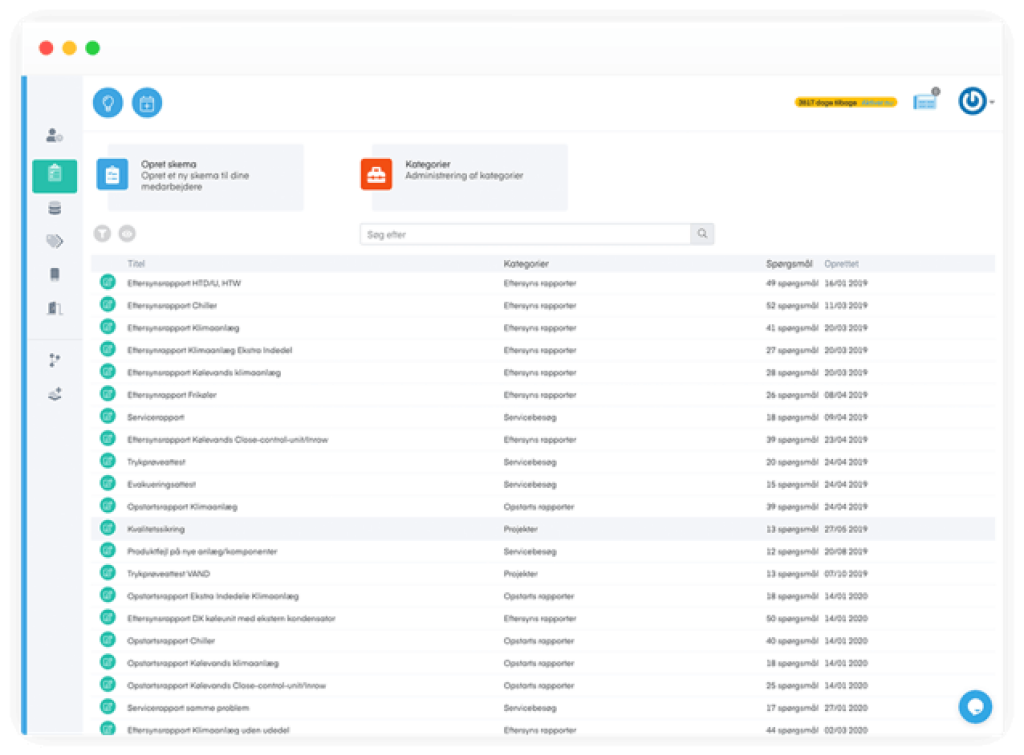Select the active schemas tab in the sidebar
The height and width of the screenshot is (755, 1024).
pos(54,175)
